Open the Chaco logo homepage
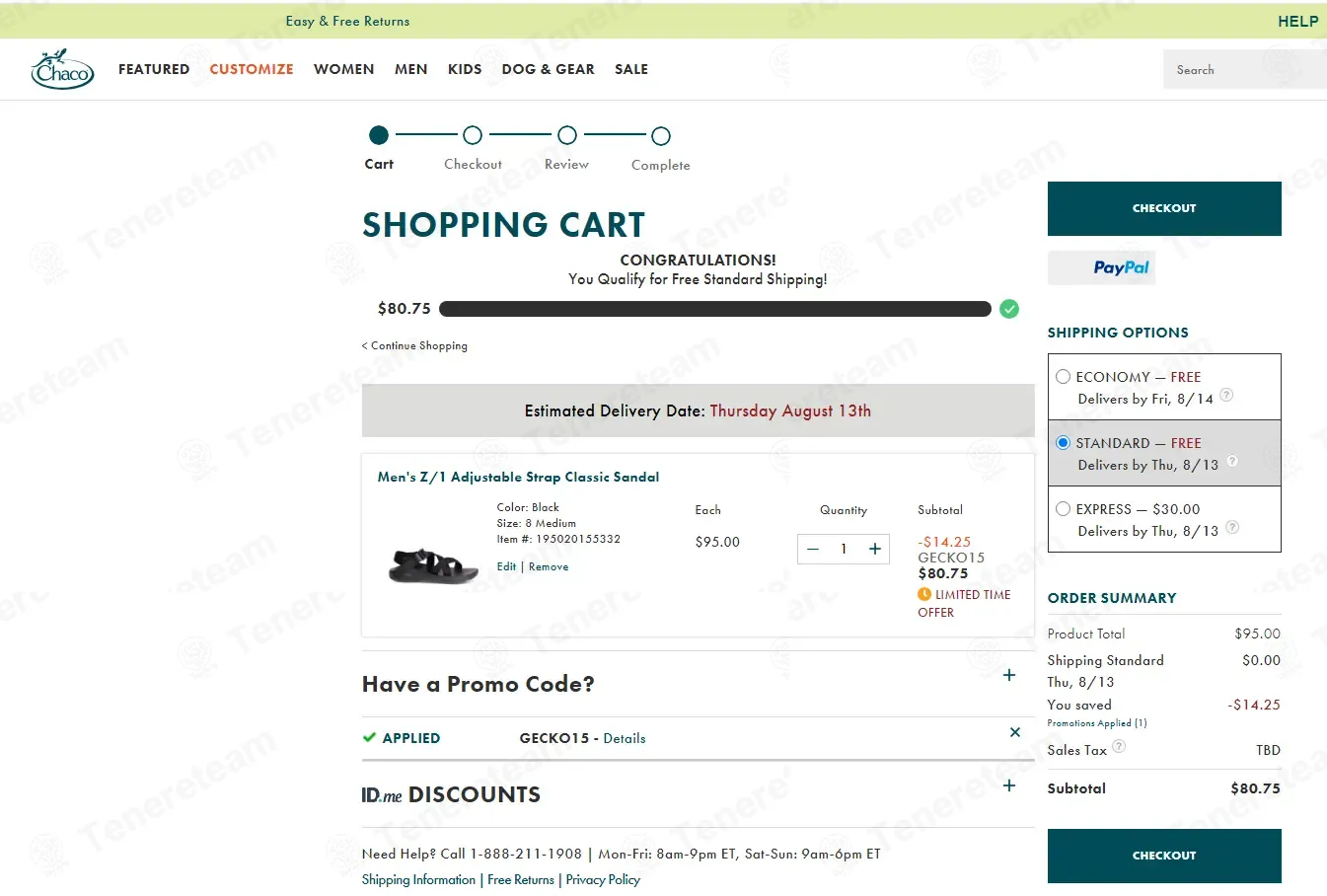This screenshot has width=1327, height=896. pyautogui.click(x=62, y=69)
